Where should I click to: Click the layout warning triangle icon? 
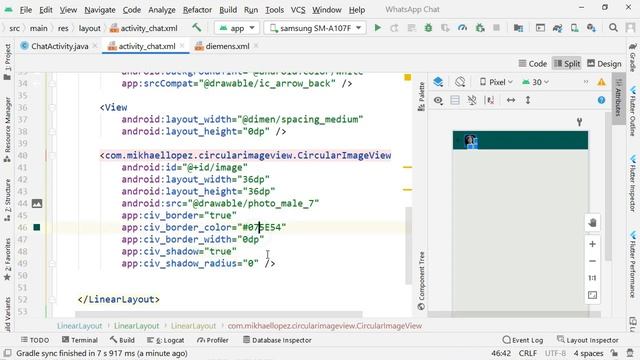tap(602, 82)
